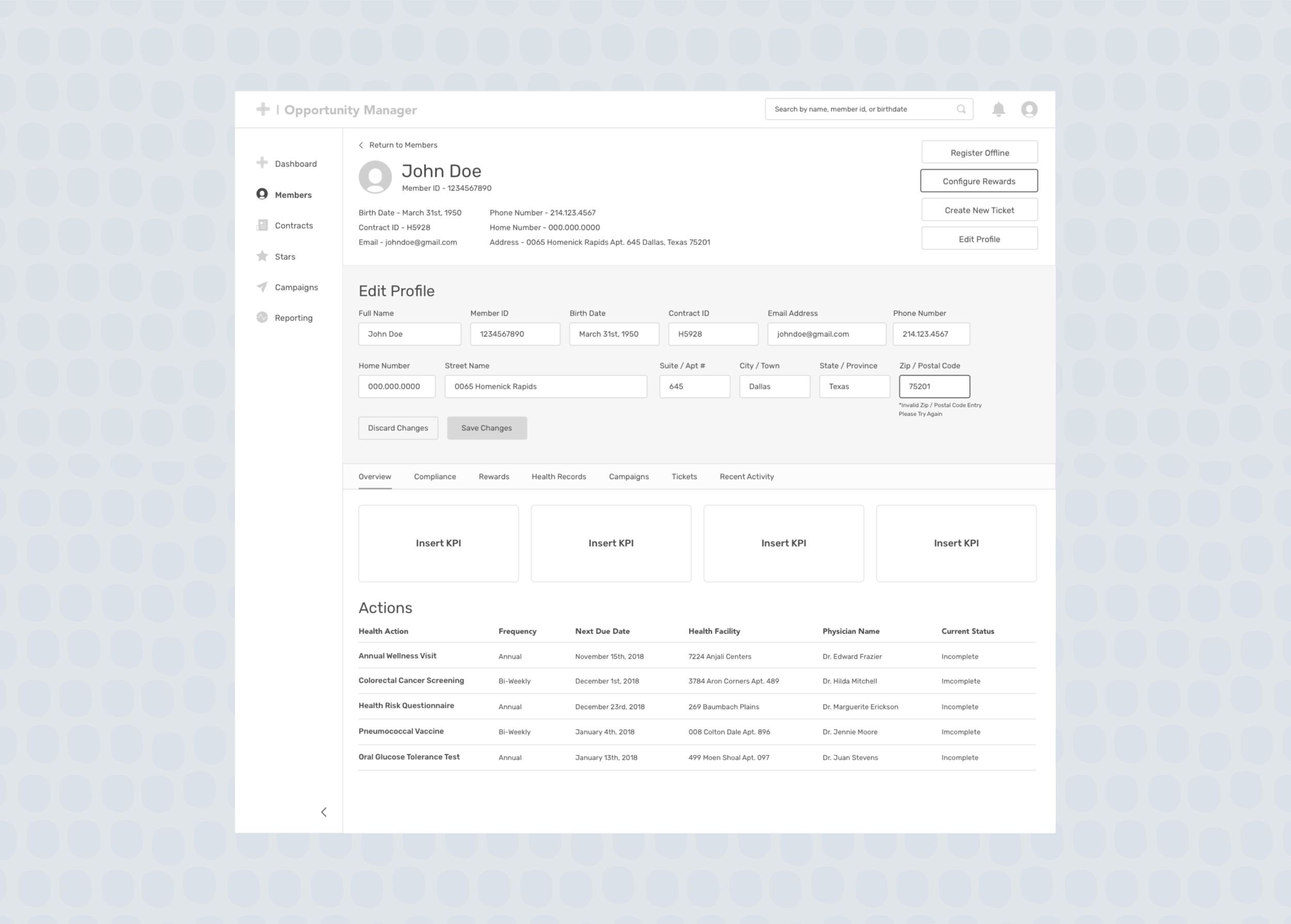
Task: Switch to the Compliance tab
Action: [x=435, y=477]
